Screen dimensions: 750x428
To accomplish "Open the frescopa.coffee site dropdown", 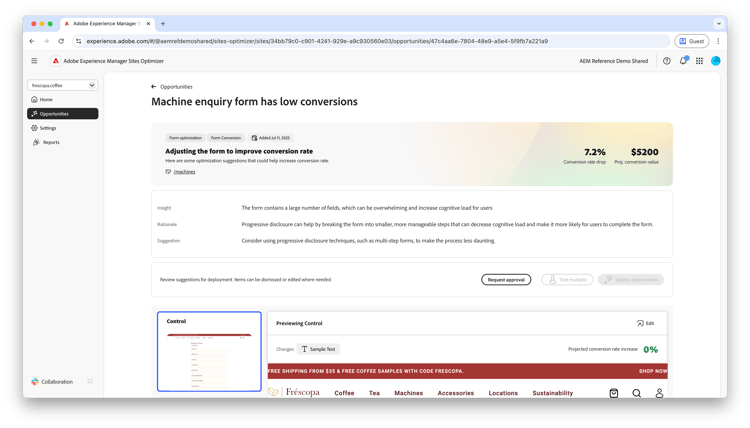I will click(63, 85).
